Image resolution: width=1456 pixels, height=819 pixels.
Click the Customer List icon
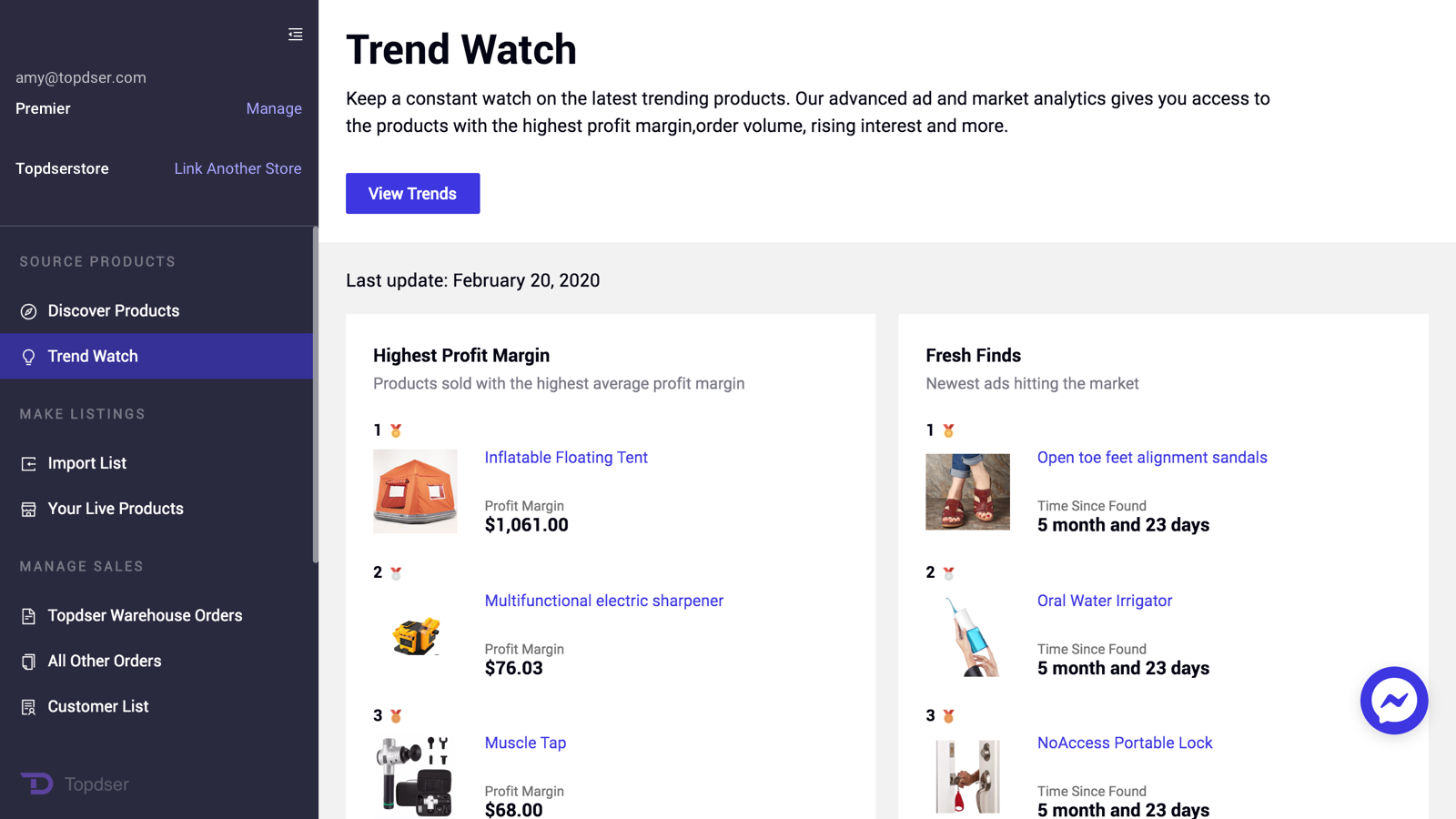(29, 707)
